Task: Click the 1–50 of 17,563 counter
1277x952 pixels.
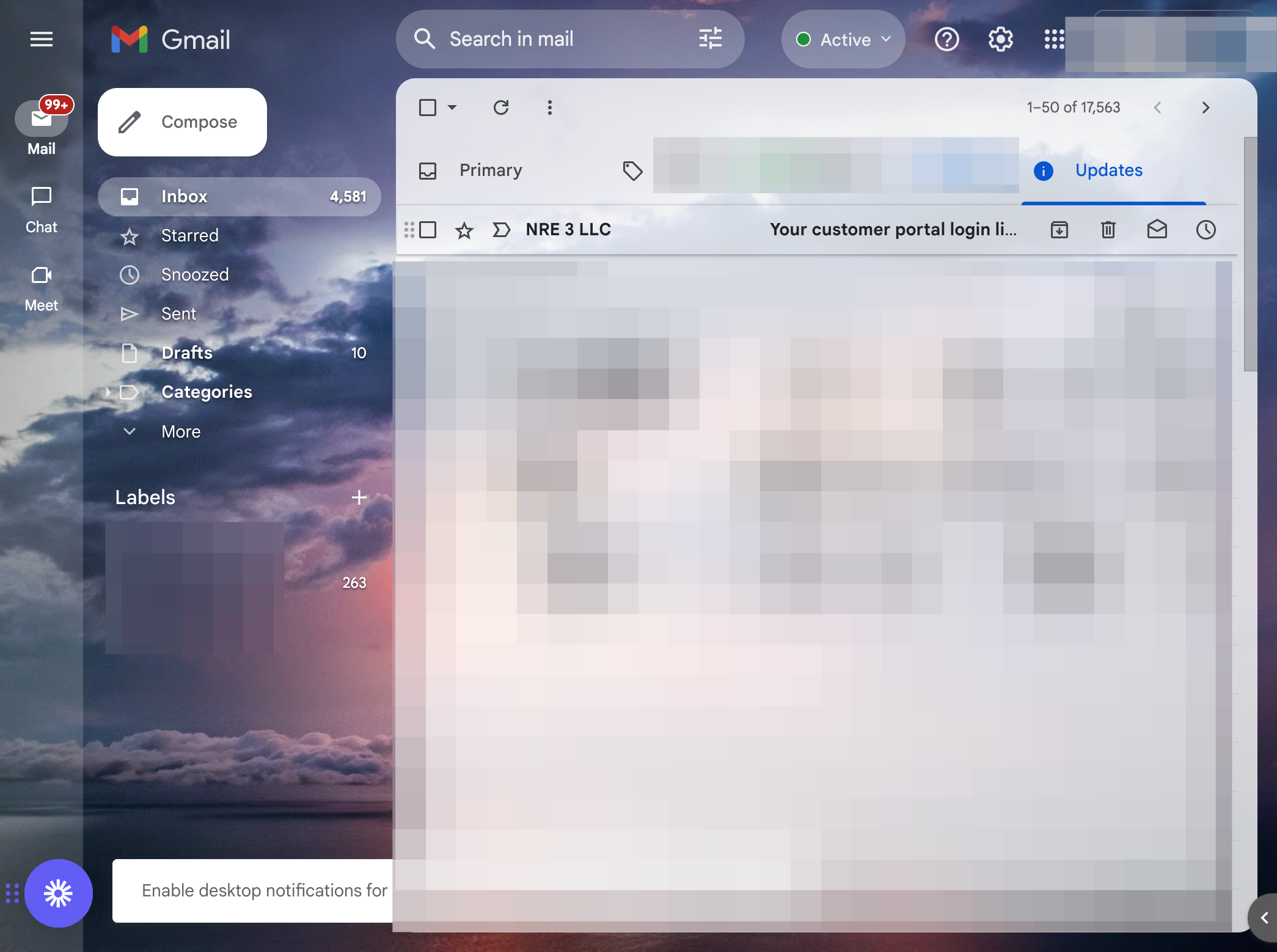Action: 1073,108
